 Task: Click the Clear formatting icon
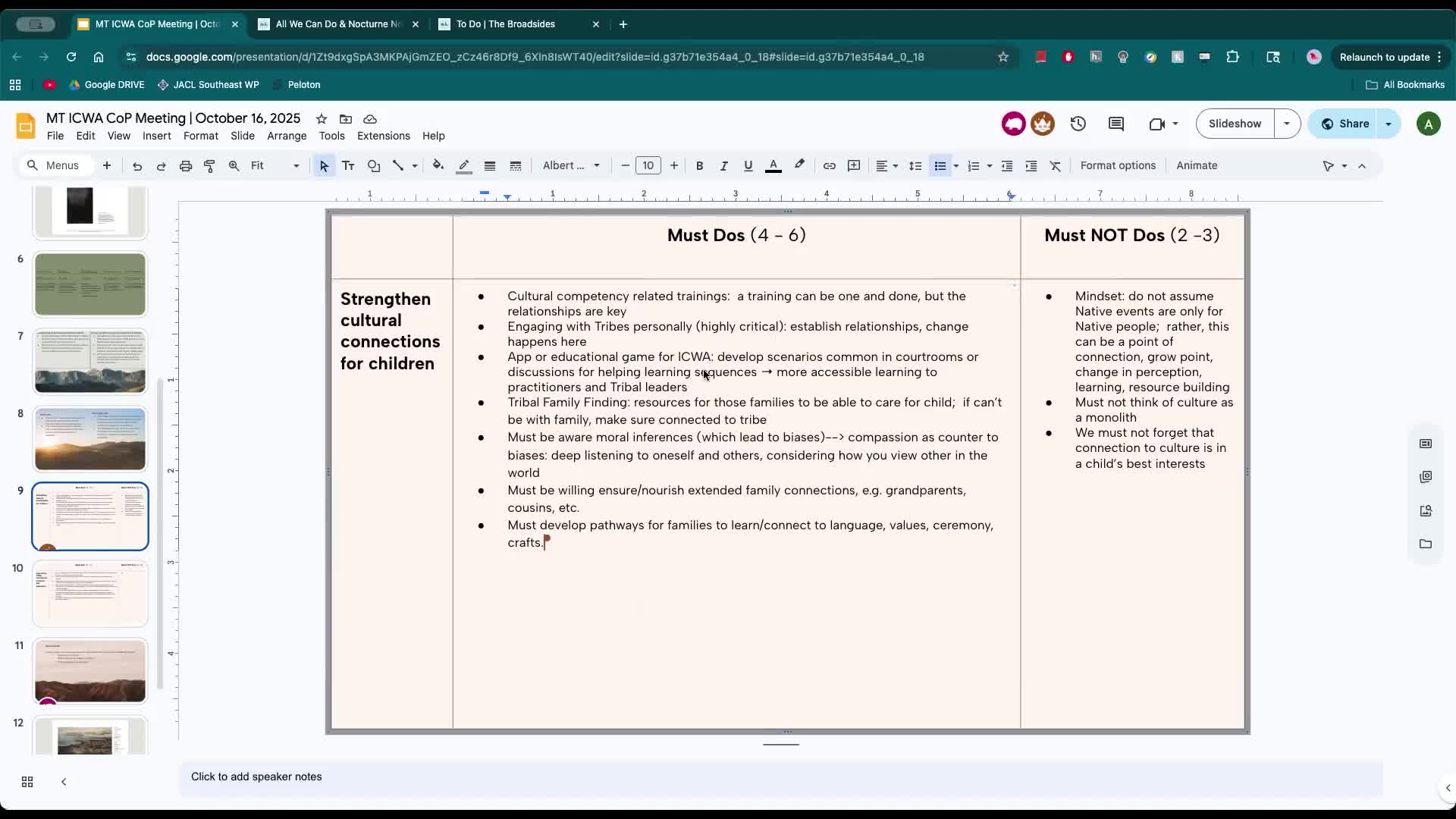[1055, 165]
